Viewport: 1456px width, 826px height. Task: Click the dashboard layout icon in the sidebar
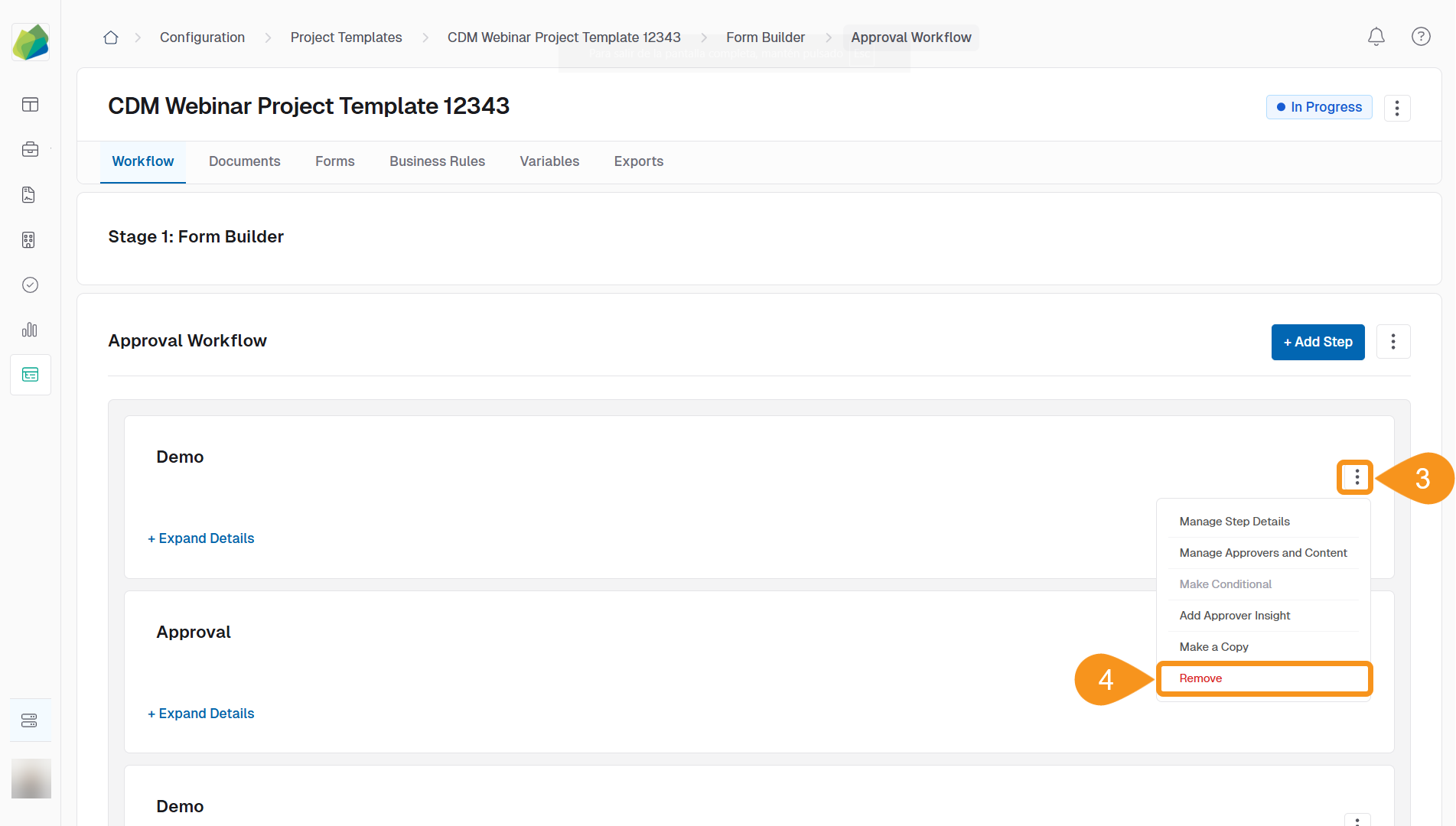tap(30, 105)
